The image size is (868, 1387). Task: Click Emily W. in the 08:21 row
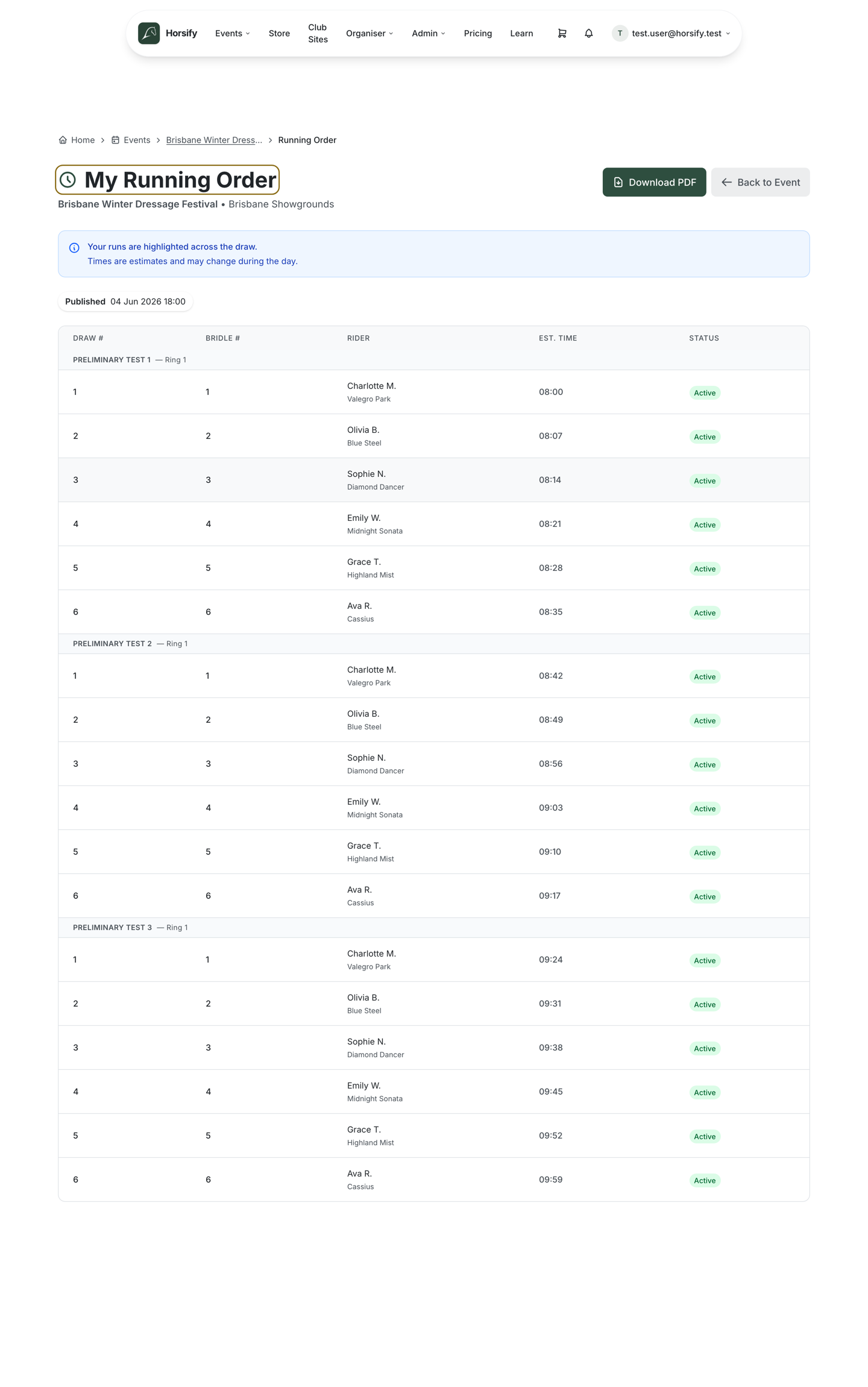(x=363, y=518)
